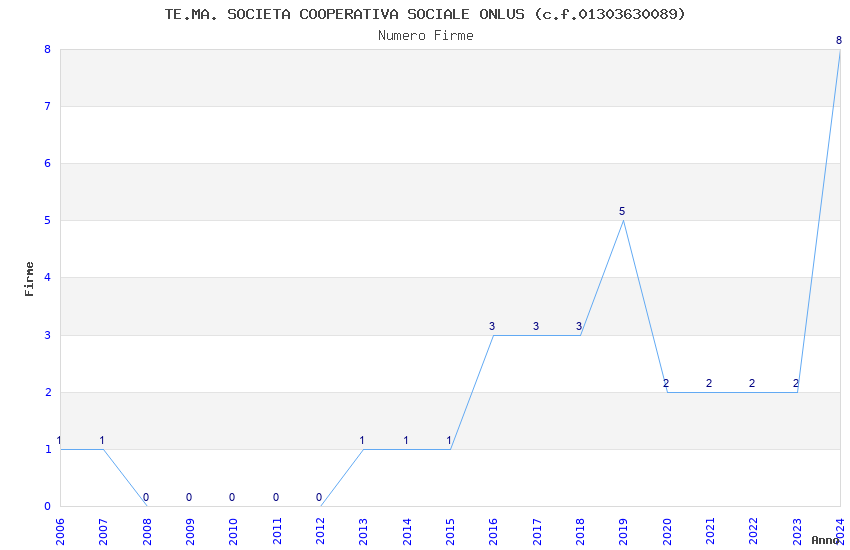Viewport: 850px width, 550px height.
Task: Select the 2021 data label 2
Action: click(709, 384)
